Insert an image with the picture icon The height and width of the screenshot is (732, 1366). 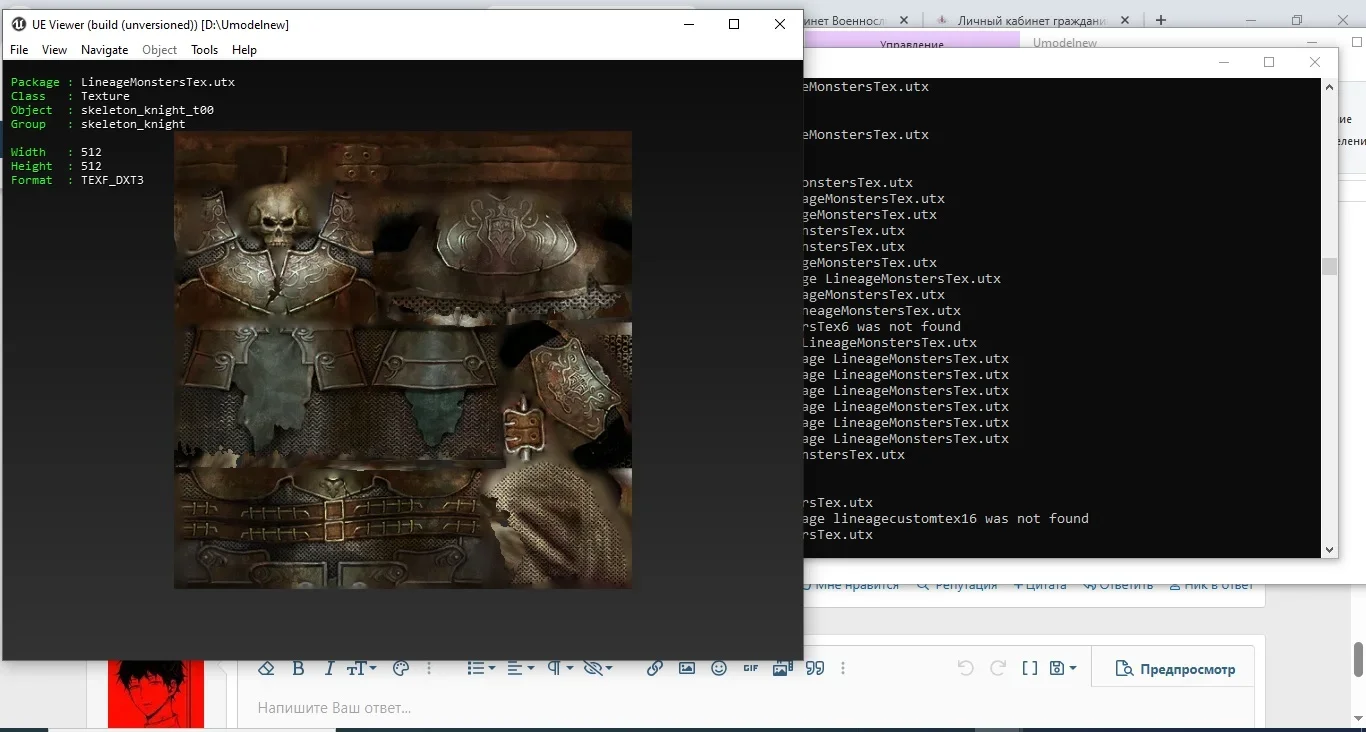[687, 668]
